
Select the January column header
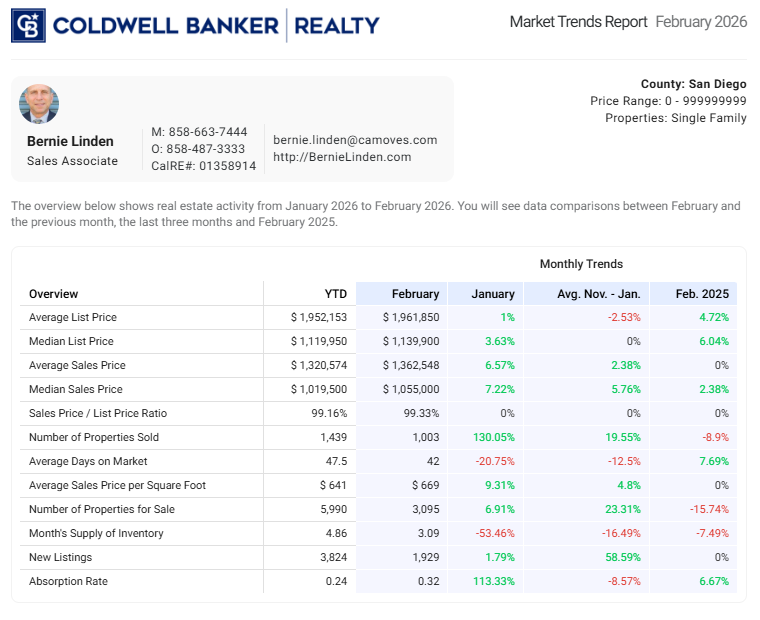(x=493, y=294)
